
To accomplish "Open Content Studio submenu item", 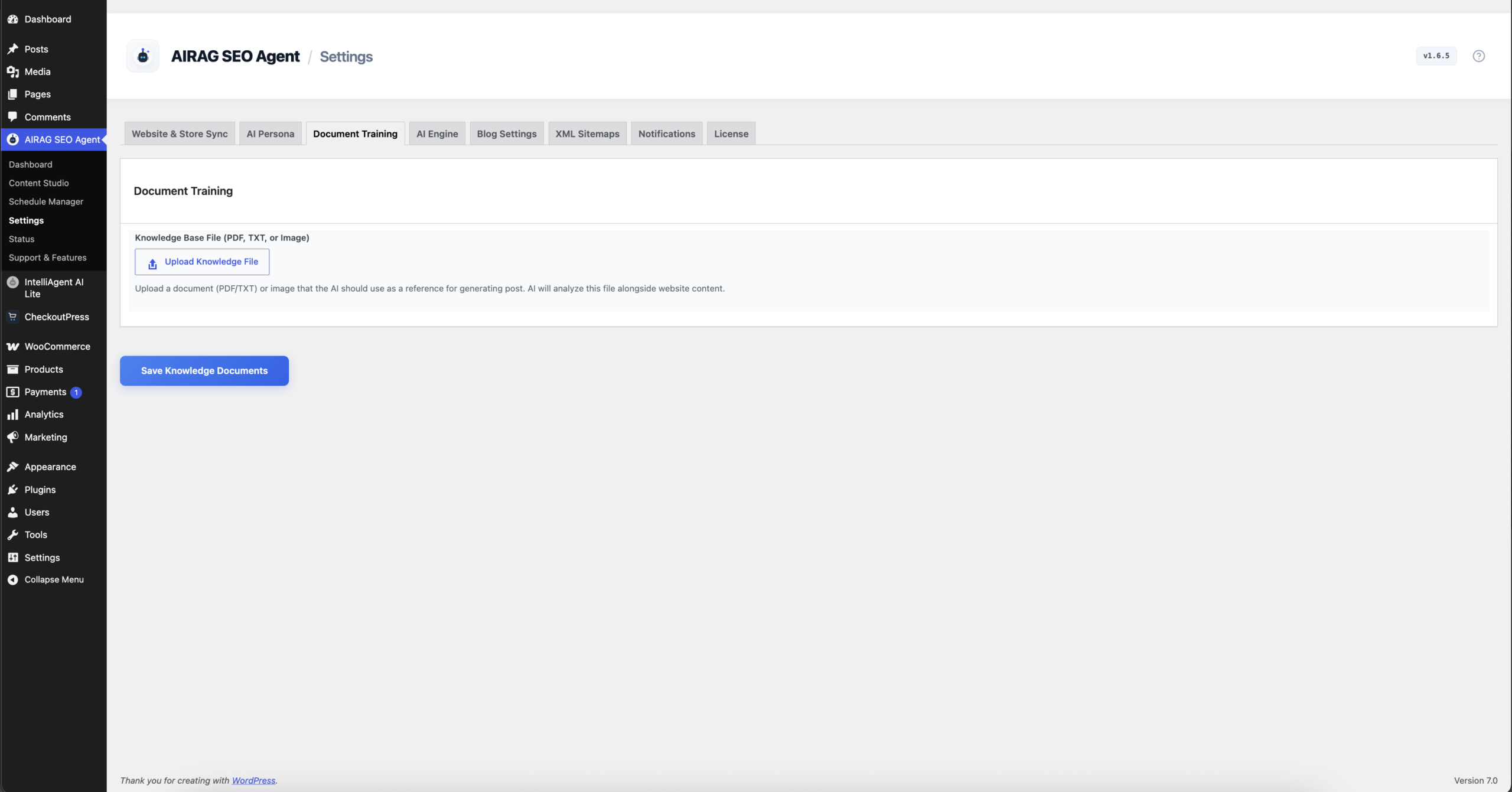I will pos(38,183).
